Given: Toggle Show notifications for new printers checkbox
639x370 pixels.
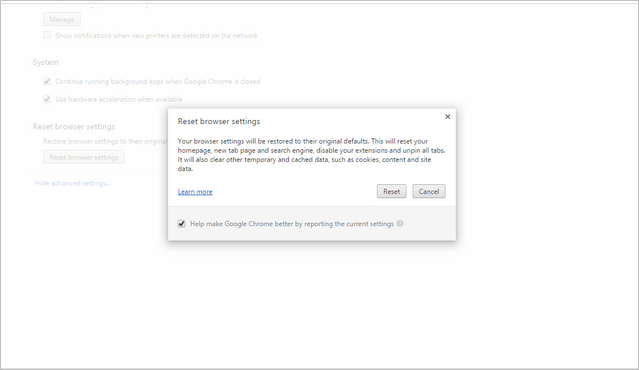Looking at the screenshot, I should (47, 35).
